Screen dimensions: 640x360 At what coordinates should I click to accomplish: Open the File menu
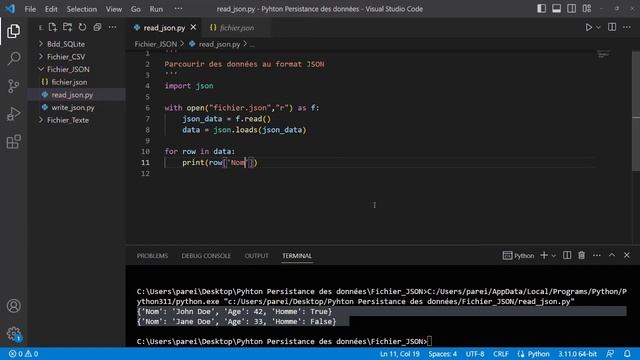(30, 9)
